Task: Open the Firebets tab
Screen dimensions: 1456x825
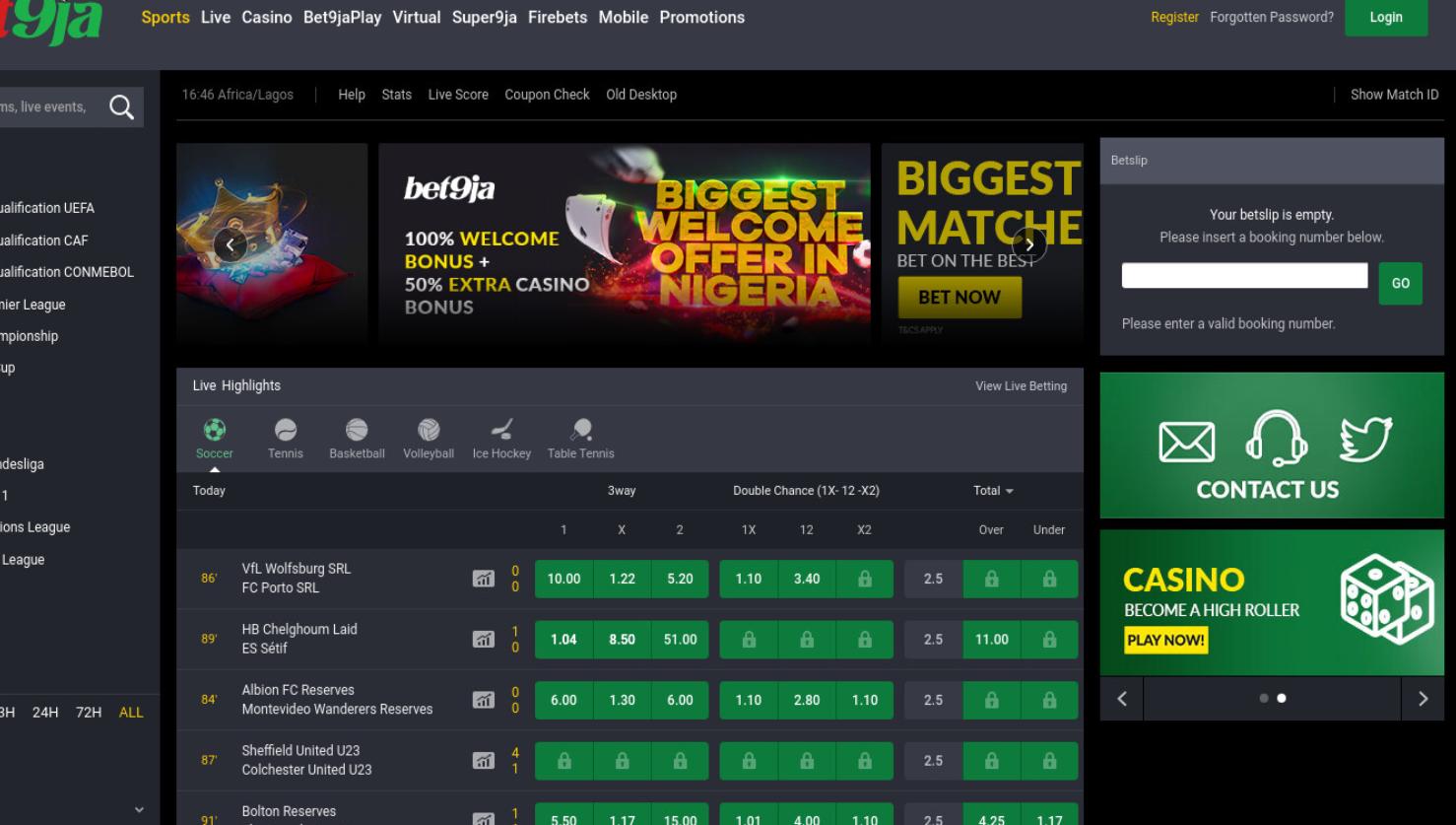Action: point(558,18)
